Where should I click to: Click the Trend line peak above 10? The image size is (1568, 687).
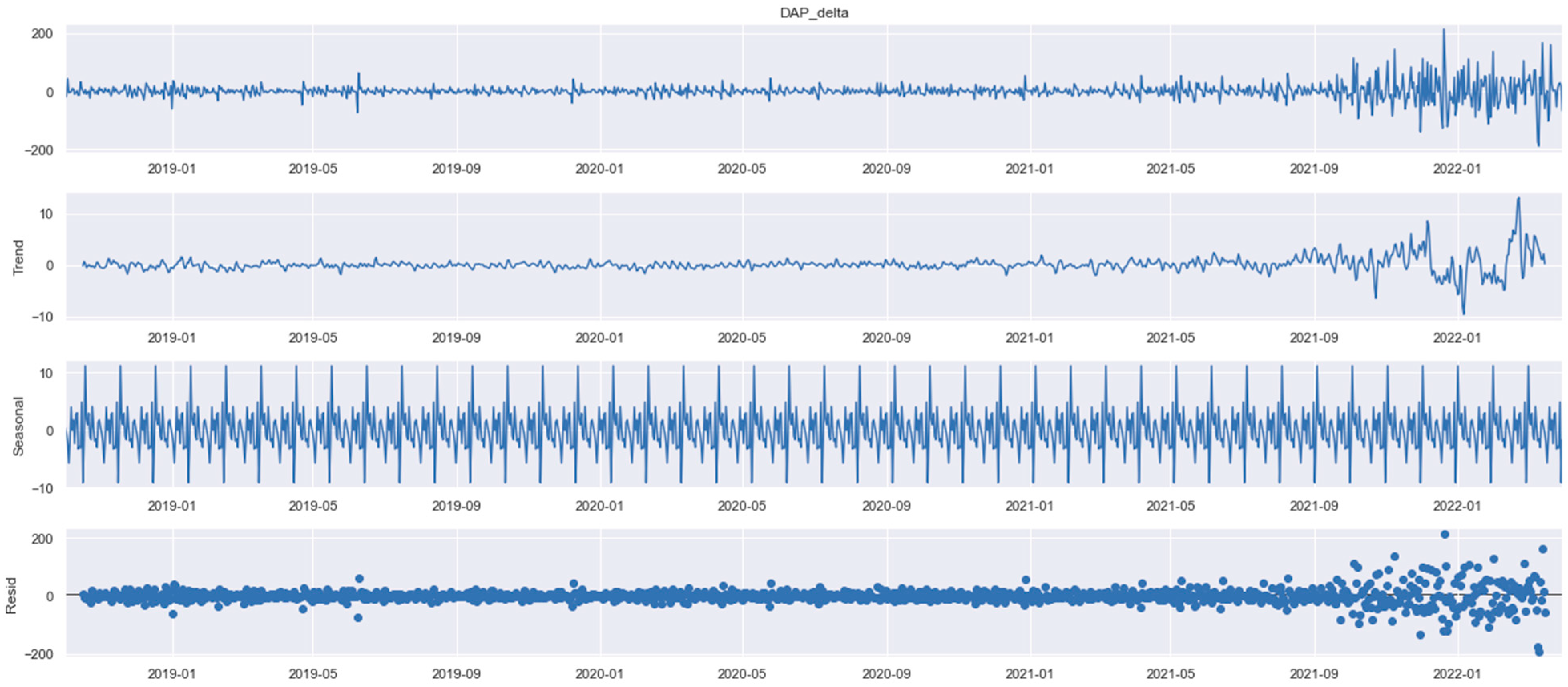coord(1519,198)
